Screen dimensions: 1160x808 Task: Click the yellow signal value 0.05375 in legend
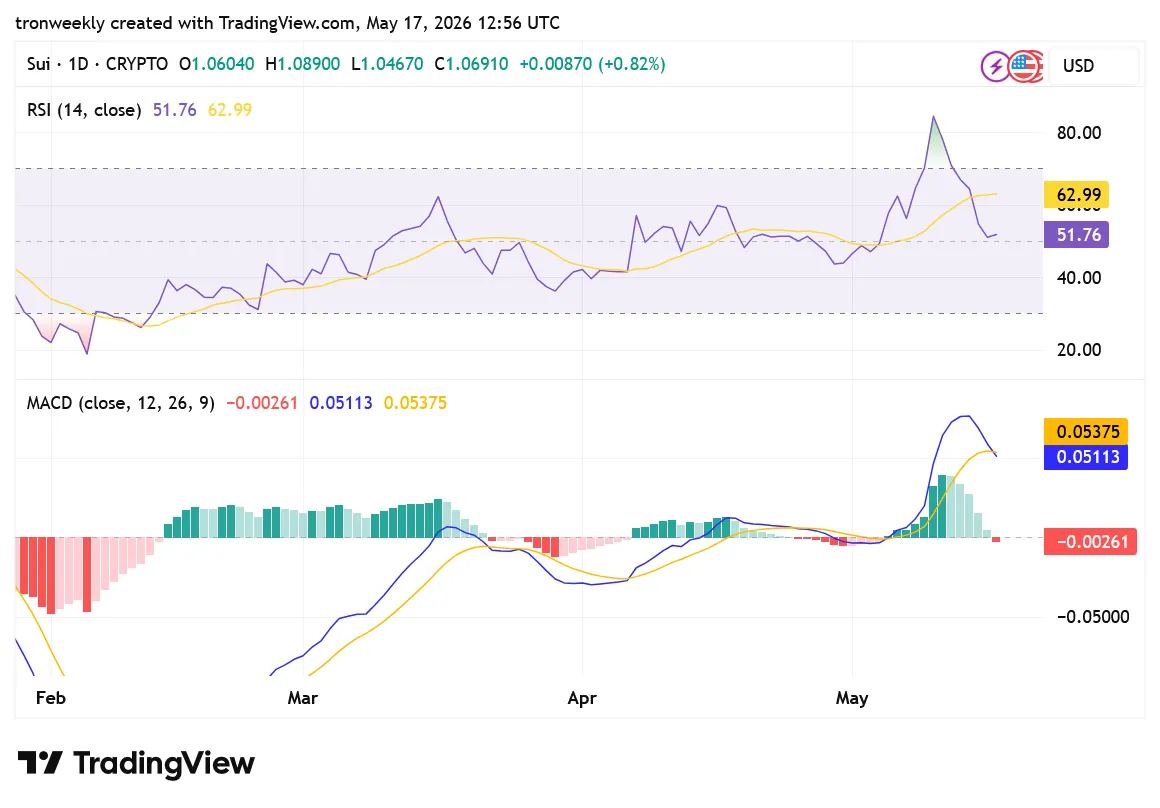pos(415,403)
